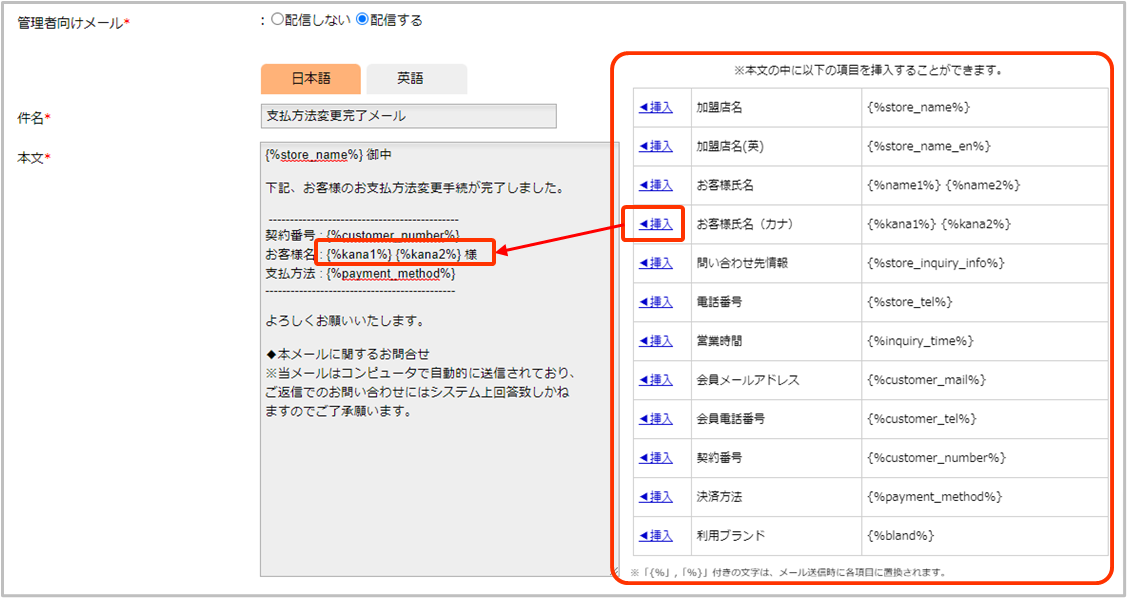The width and height of the screenshot is (1127, 598).
Task: Insert the 問い合わせ先情報 placeholder
Action: coord(656,263)
